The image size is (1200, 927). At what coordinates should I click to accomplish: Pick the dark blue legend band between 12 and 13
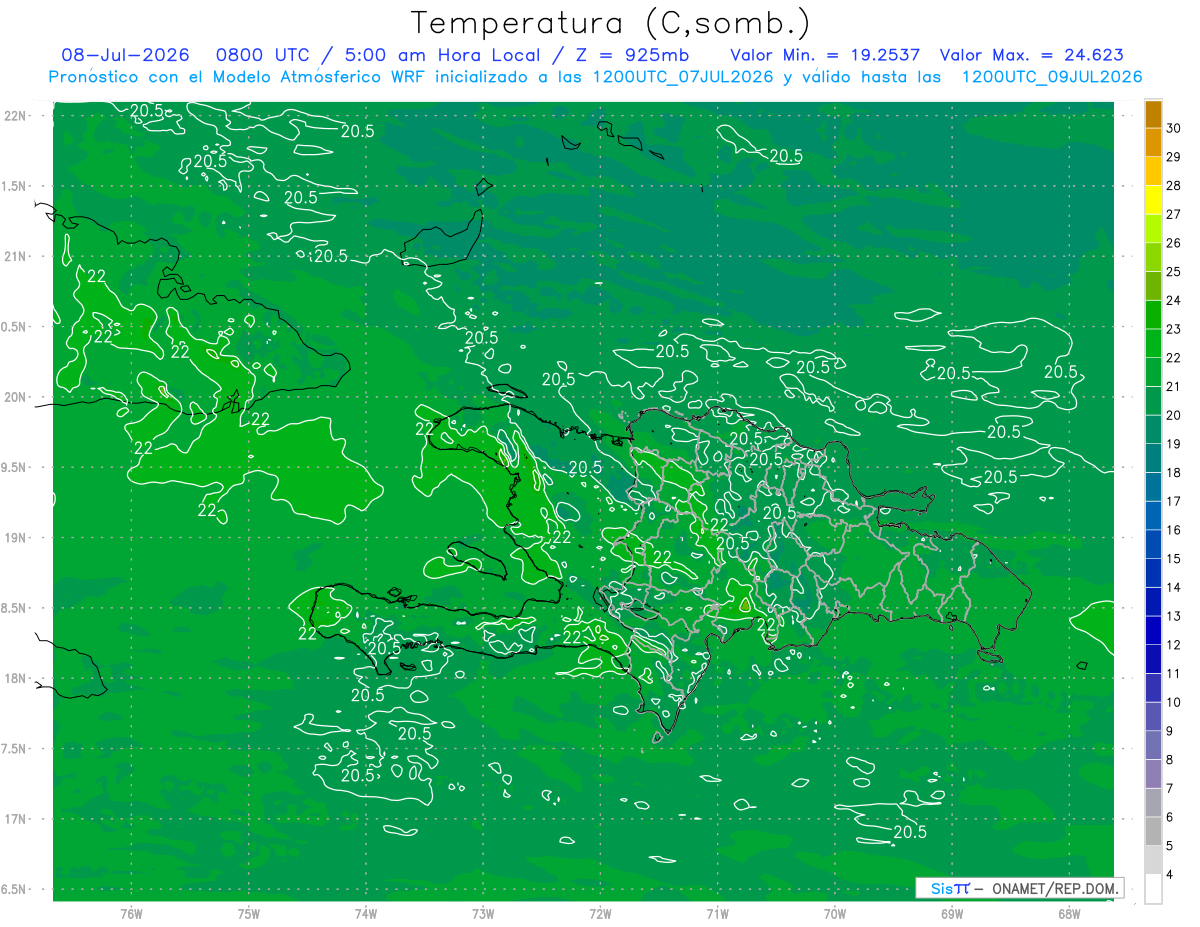tap(1153, 631)
